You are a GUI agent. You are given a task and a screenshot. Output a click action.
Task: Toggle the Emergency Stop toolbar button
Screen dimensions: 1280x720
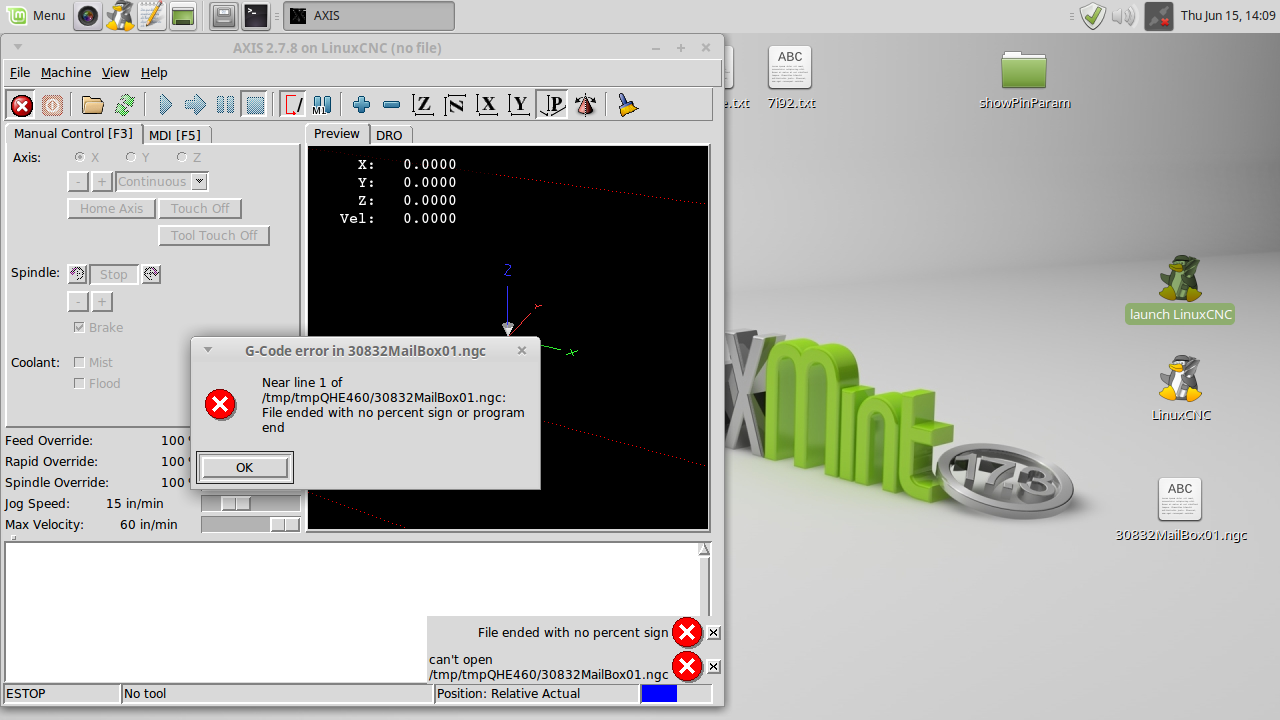click(21, 105)
